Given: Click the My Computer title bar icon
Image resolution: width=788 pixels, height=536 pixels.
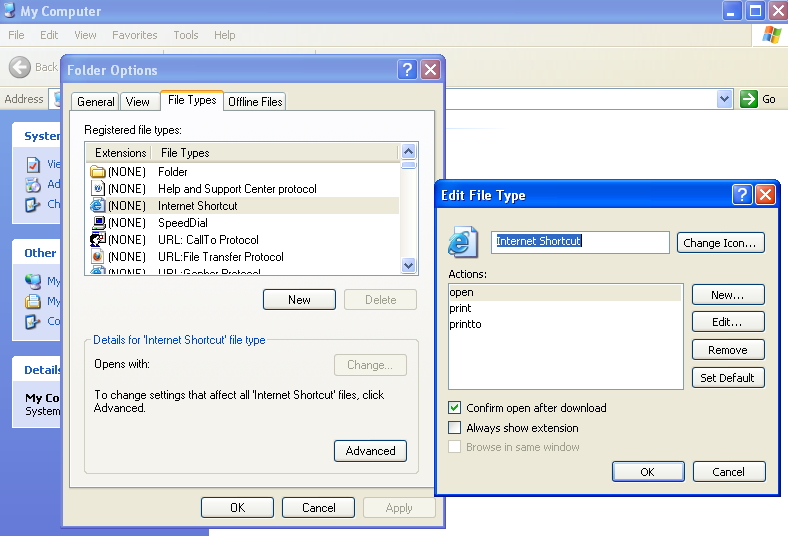Looking at the screenshot, I should tap(9, 10).
